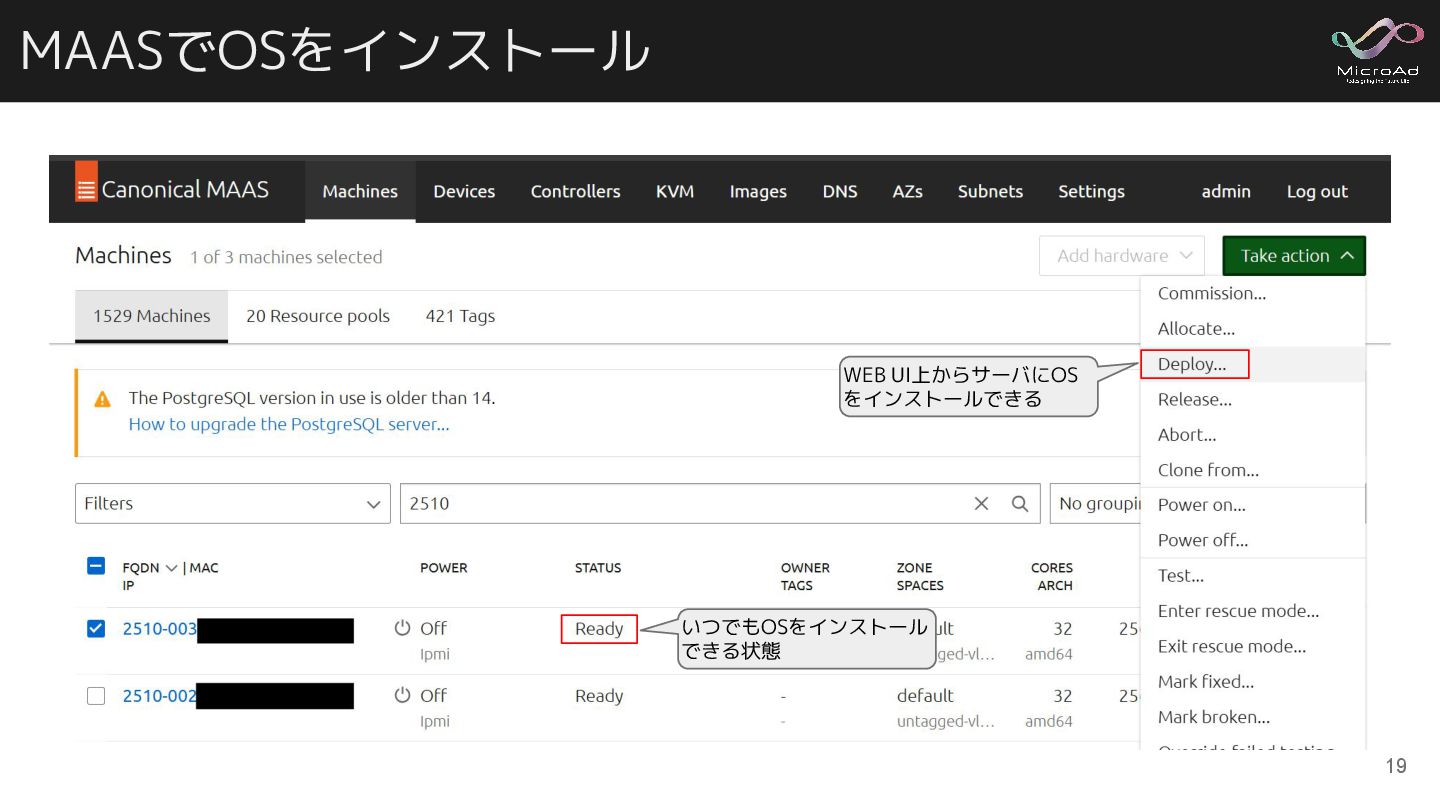Screen dimensions: 1440x810
Task: Tick the select-all machines checkbox in header
Action: (x=96, y=566)
